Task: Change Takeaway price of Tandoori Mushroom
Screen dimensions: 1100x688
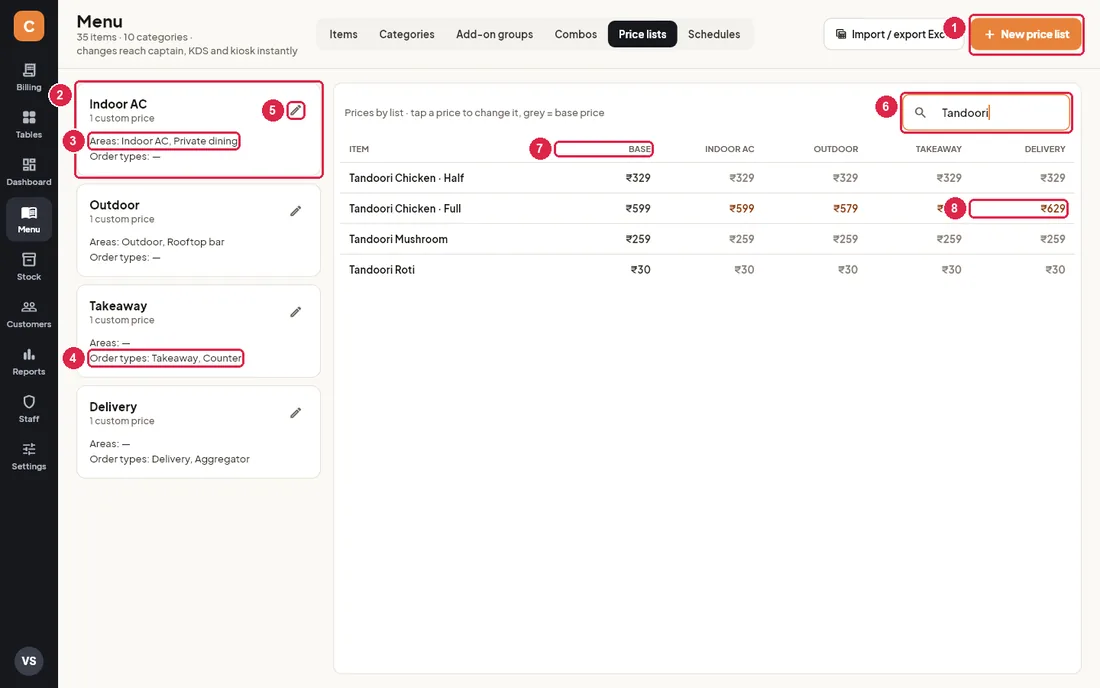Action: [x=948, y=239]
